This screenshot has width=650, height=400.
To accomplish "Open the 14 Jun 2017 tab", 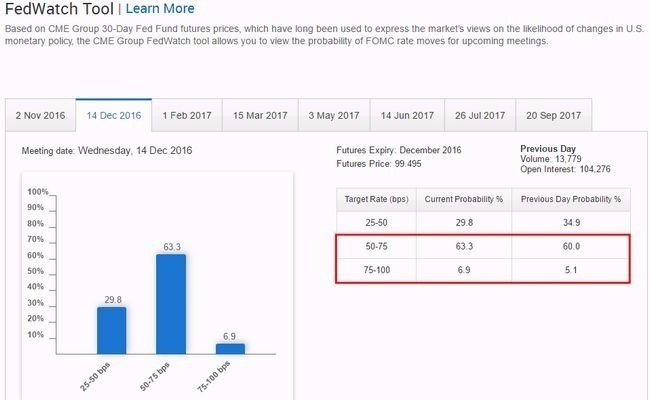I will pos(407,115).
